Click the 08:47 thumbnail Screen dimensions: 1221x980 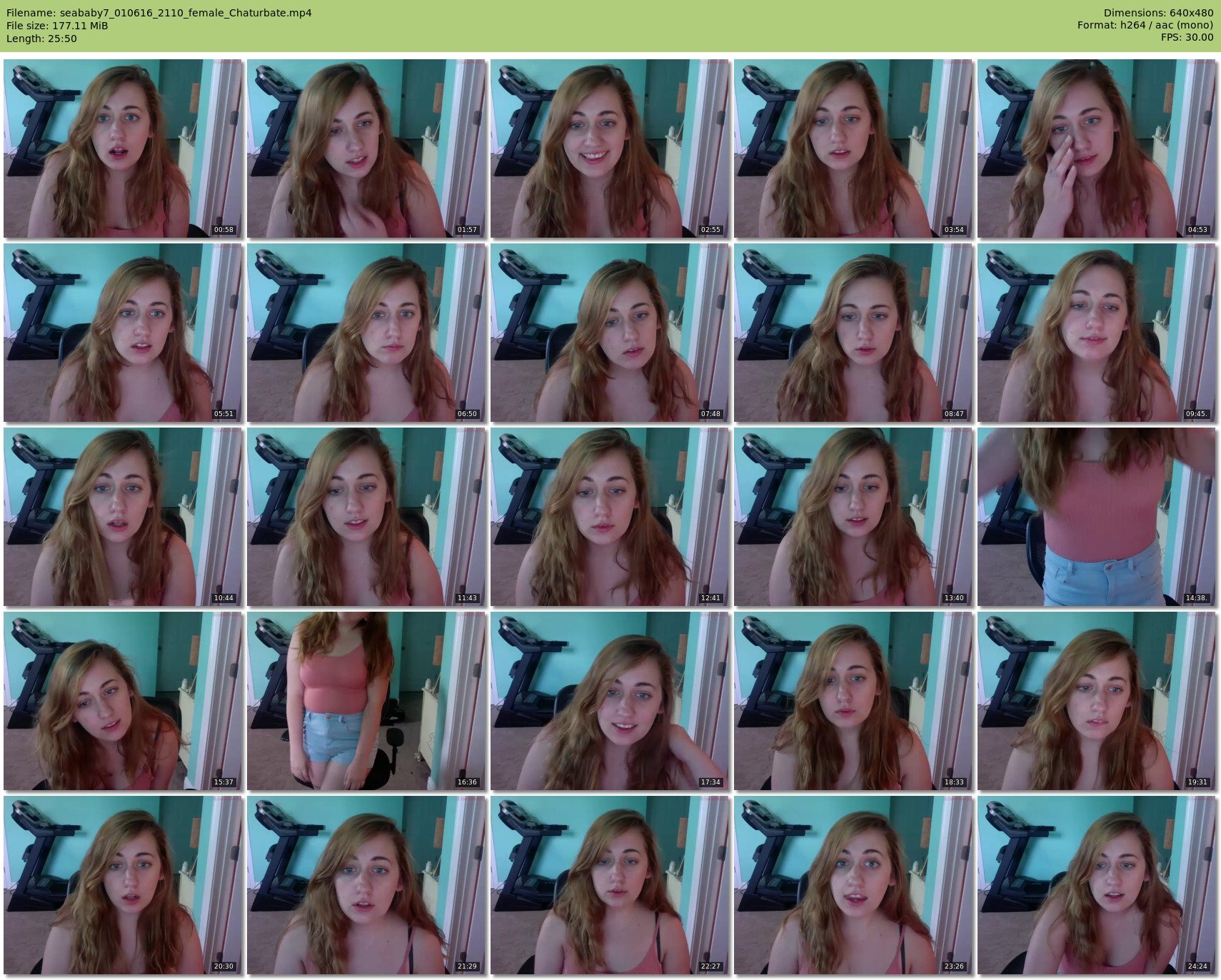pyautogui.click(x=853, y=333)
